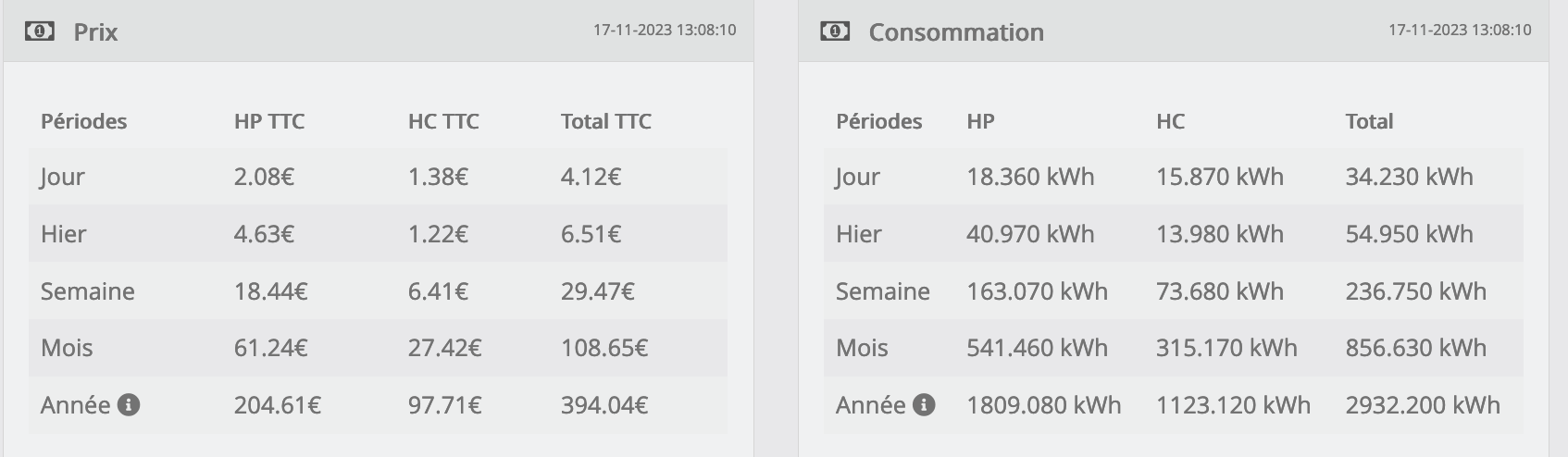Click the Semaine HC value 73.680 kWh

1219,291
